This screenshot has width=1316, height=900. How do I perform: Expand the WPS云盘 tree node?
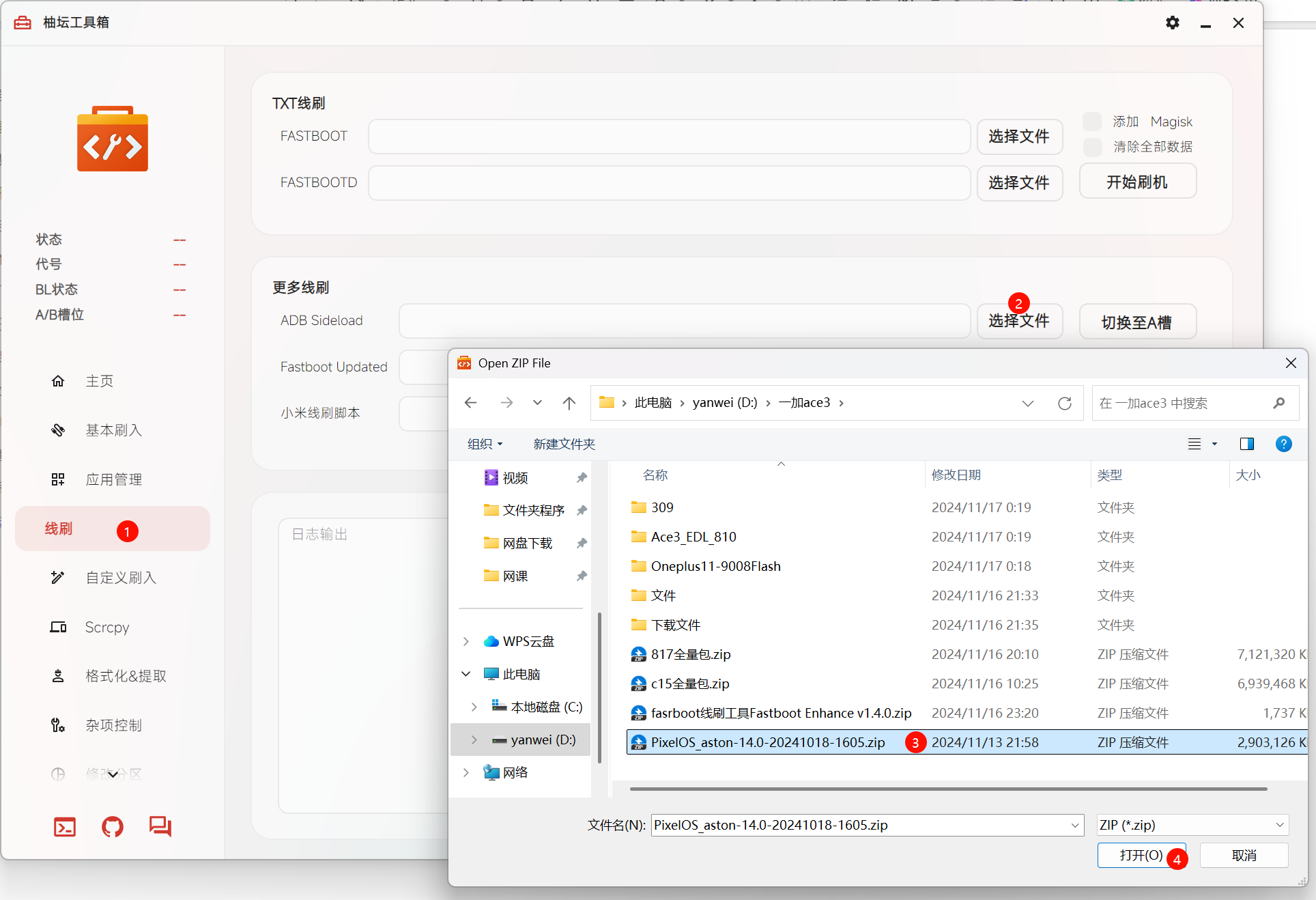[x=466, y=641]
